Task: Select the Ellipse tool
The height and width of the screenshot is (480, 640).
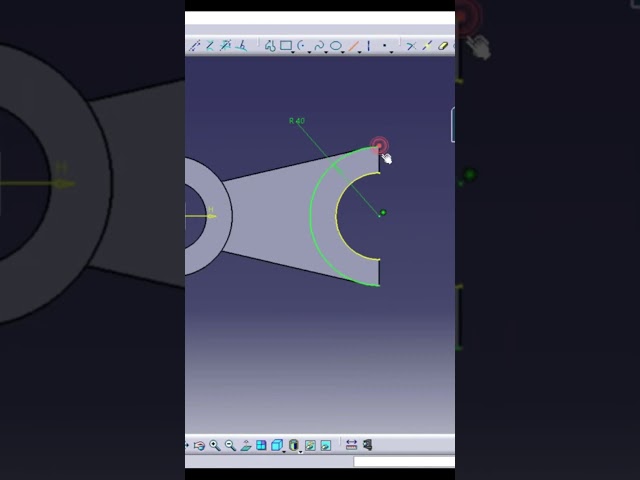Action: point(336,45)
